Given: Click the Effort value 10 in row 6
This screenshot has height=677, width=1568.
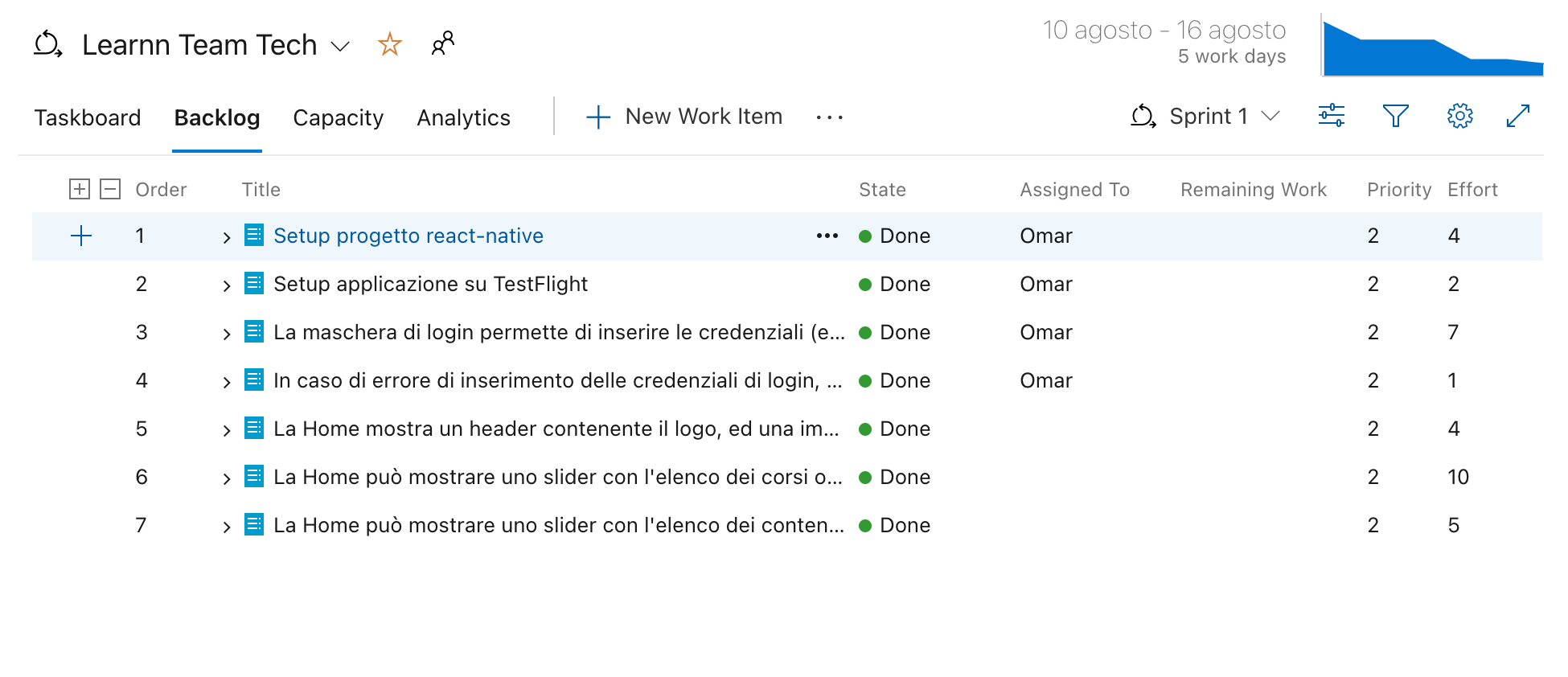Looking at the screenshot, I should tap(1458, 477).
